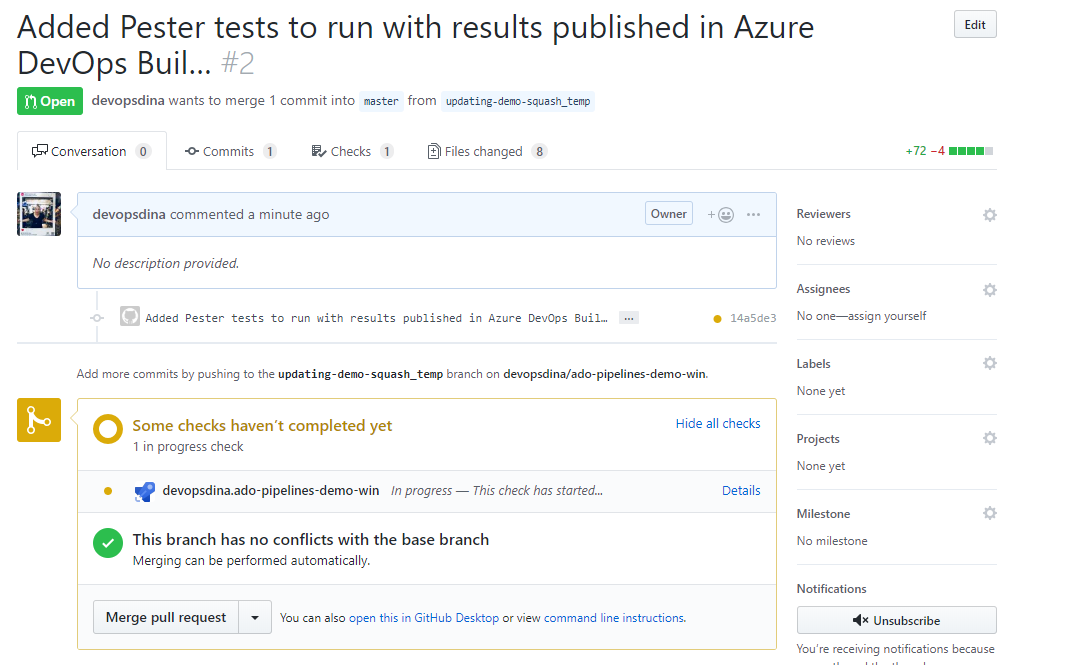Click the pull request number #2

click(237, 63)
